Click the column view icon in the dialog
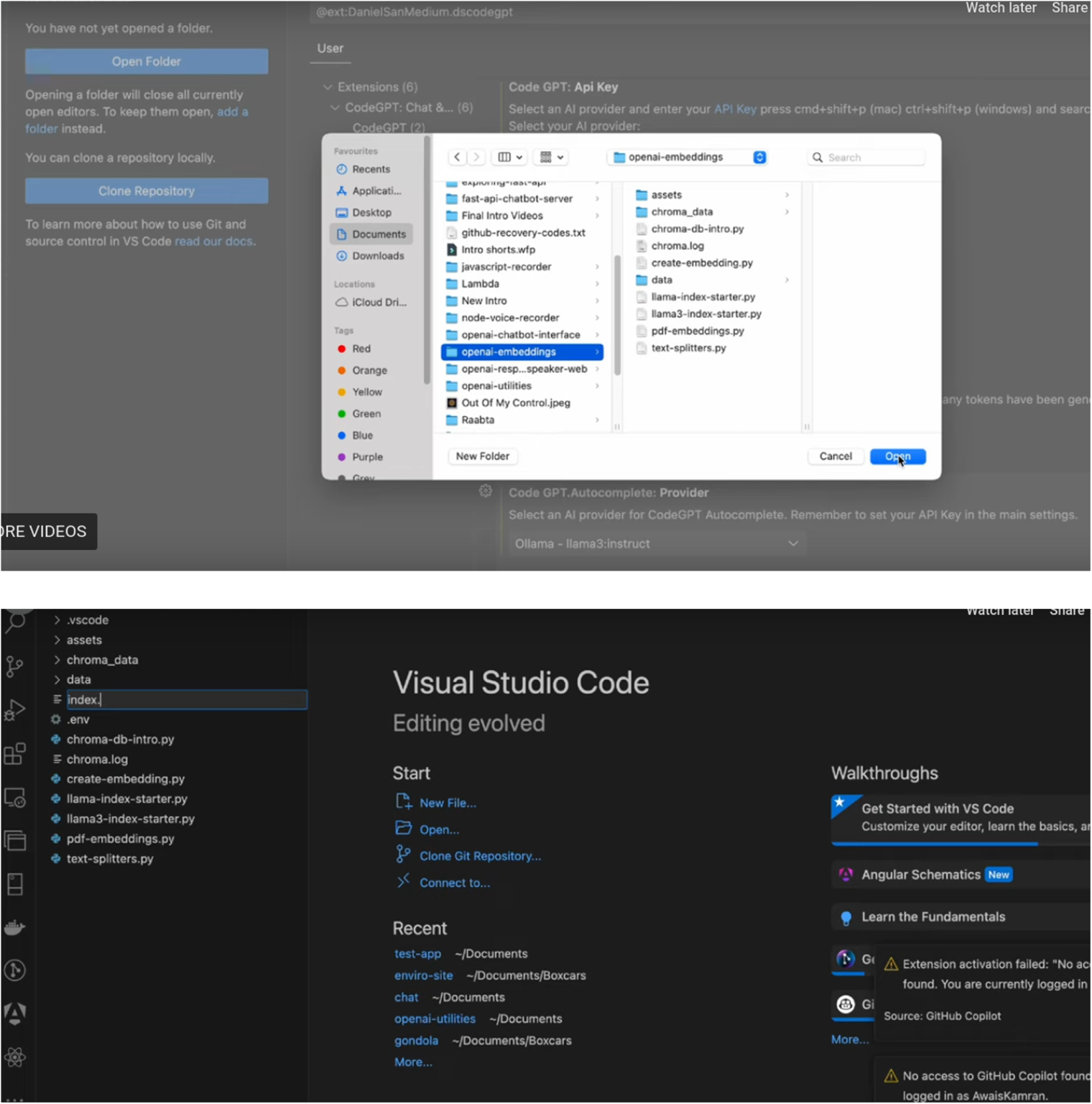This screenshot has width=1092, height=1104. 504,157
